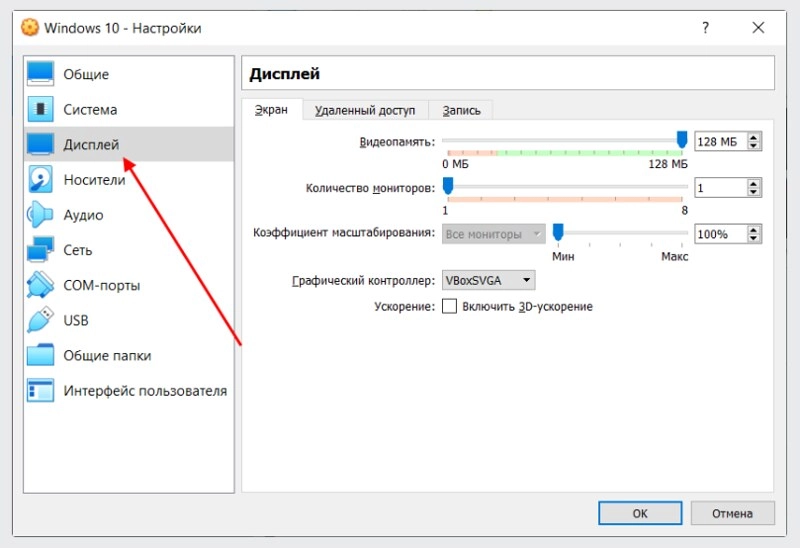Click the Видеопамять slider handle
The image size is (800, 548).
[682, 139]
